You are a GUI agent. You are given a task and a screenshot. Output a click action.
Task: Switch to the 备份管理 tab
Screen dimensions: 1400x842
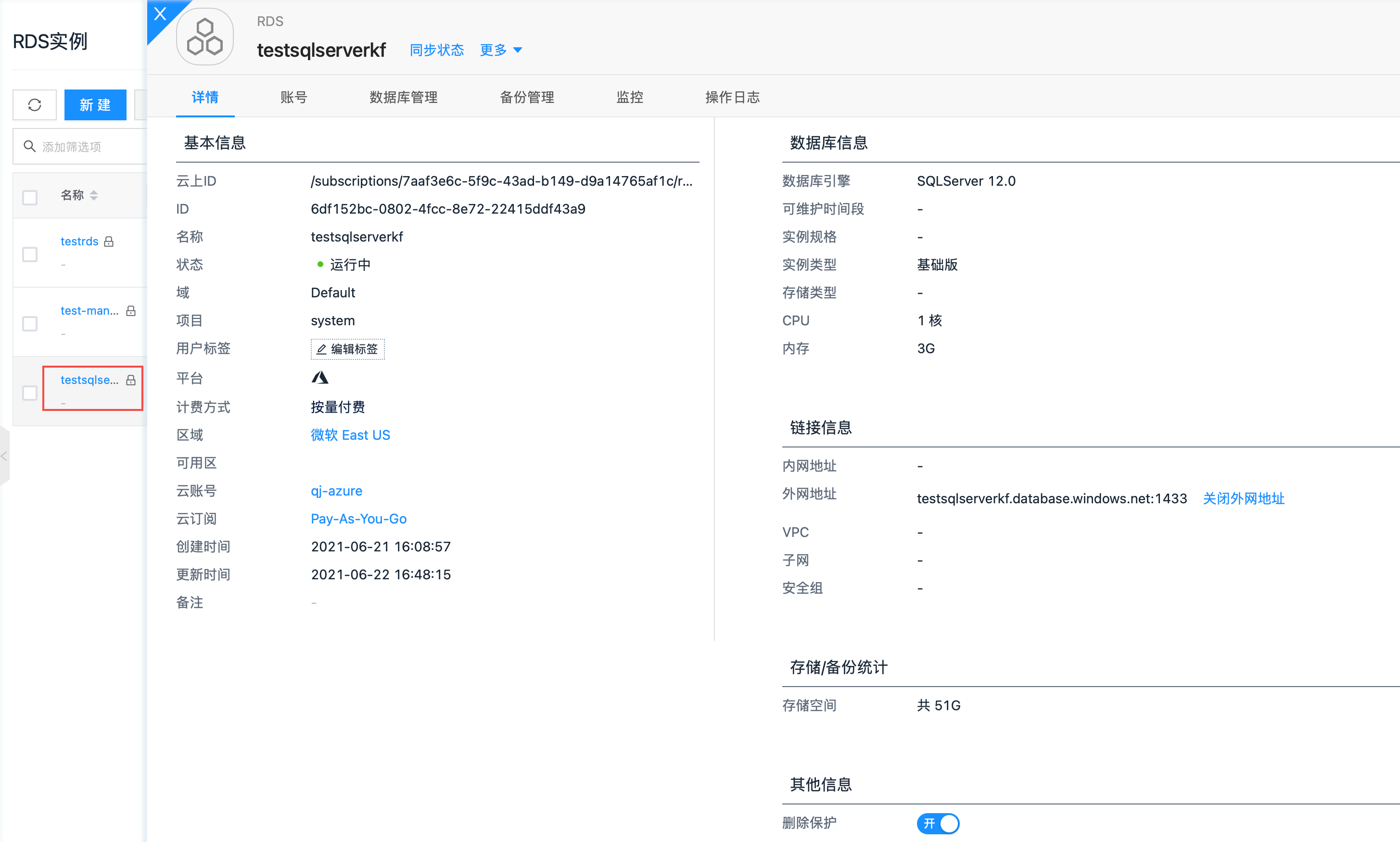pyautogui.click(x=526, y=97)
